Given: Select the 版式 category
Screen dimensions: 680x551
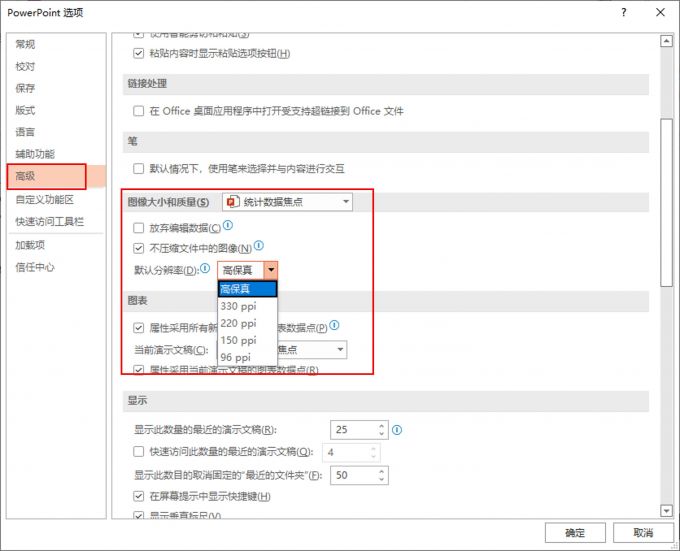Looking at the screenshot, I should tap(25, 110).
